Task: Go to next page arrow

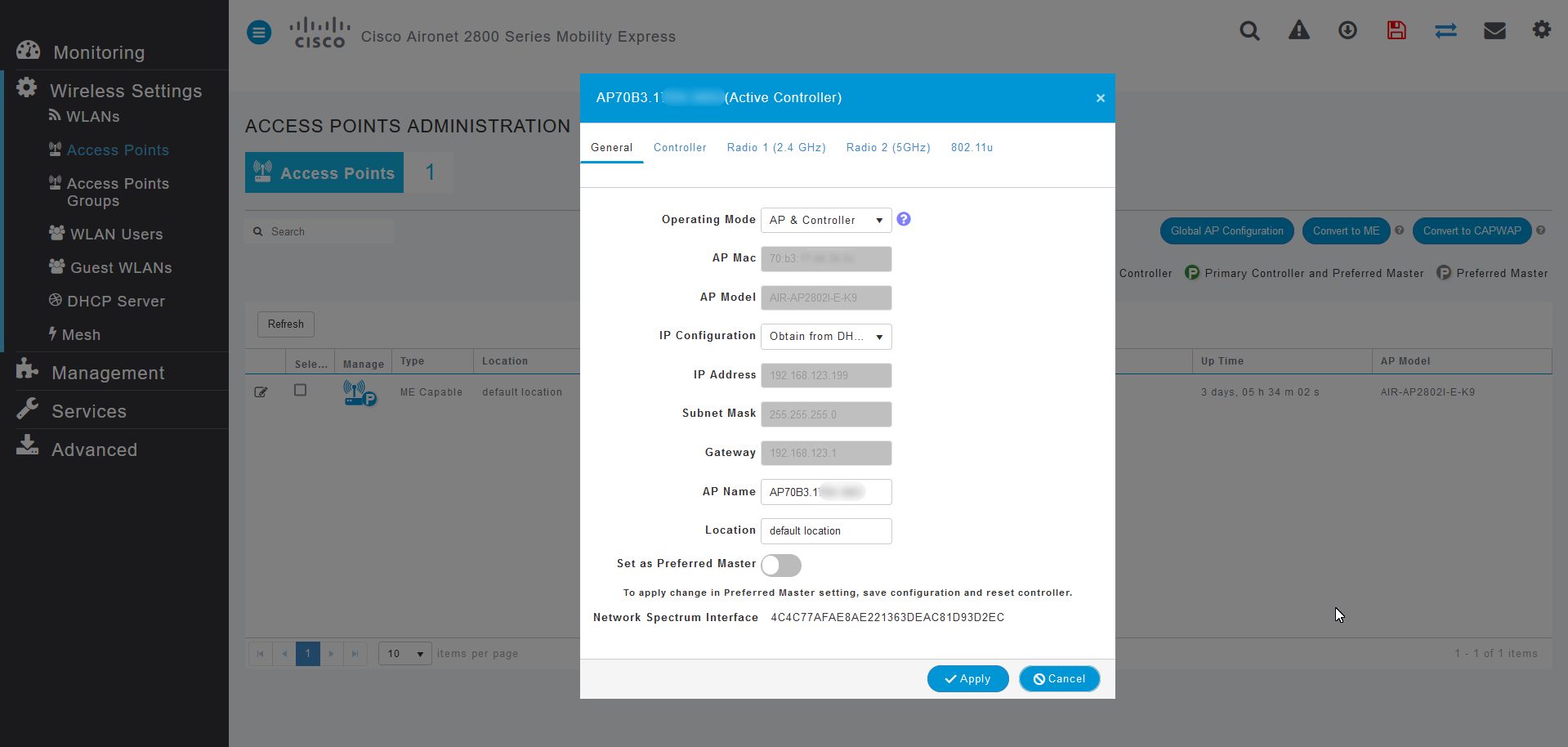Action: 331,654
